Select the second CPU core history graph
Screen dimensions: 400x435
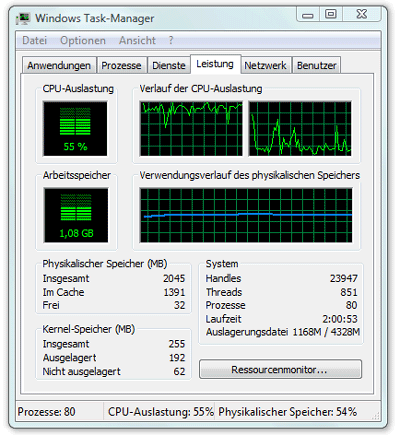(300, 129)
